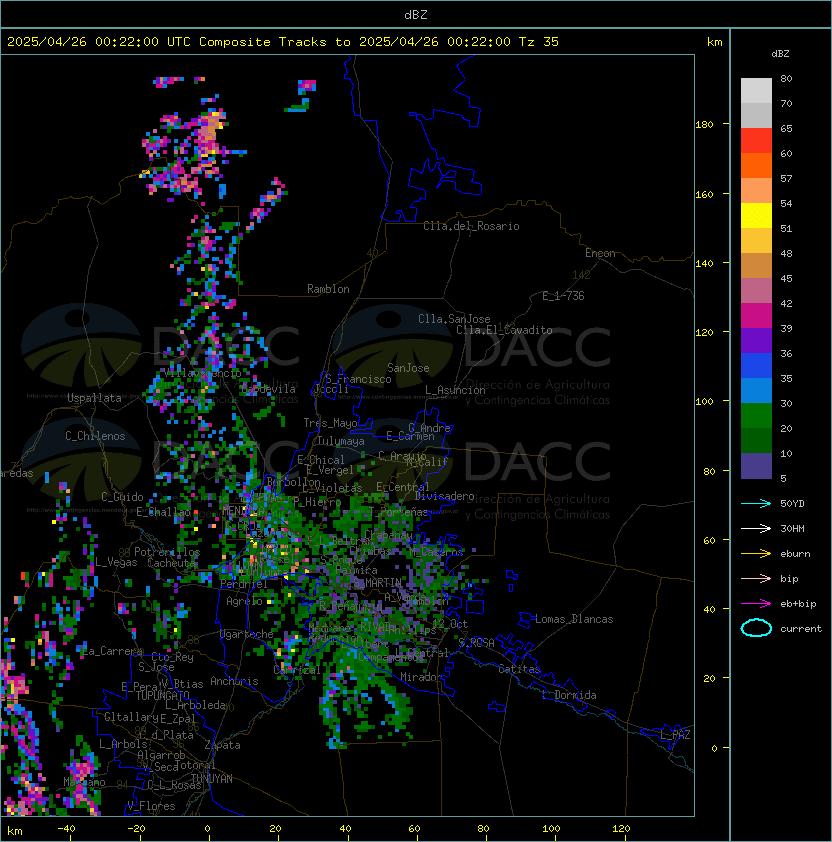Click the 'Potrerillos' map label

coord(167,552)
